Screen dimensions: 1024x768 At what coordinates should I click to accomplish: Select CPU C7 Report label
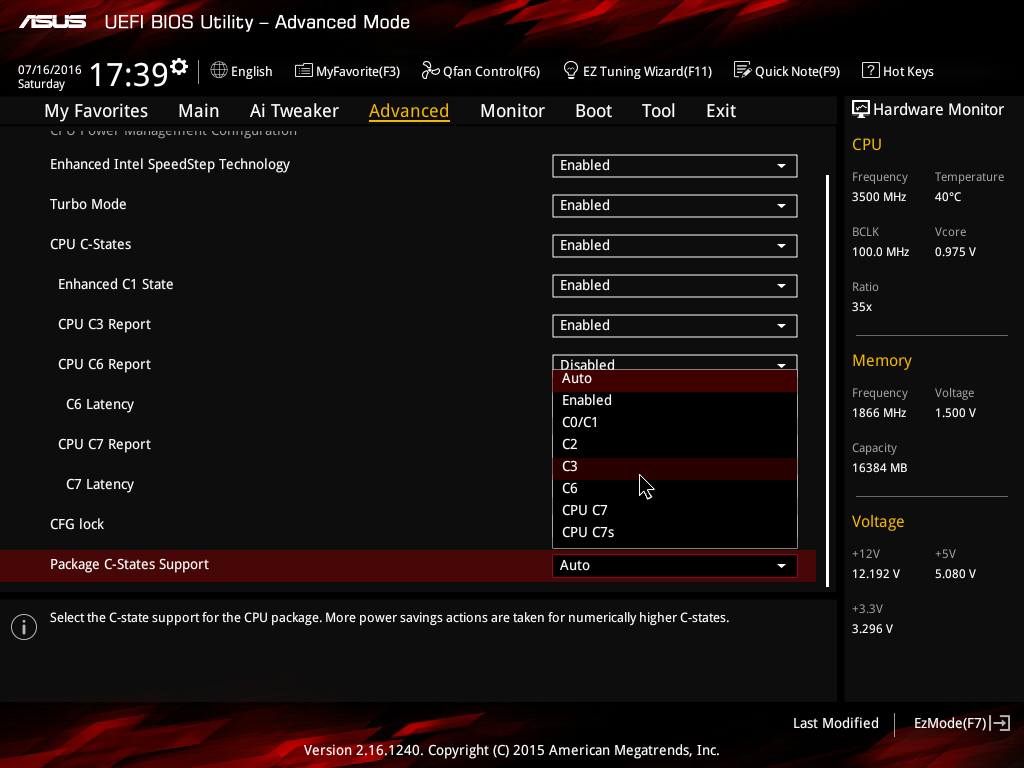tap(104, 444)
